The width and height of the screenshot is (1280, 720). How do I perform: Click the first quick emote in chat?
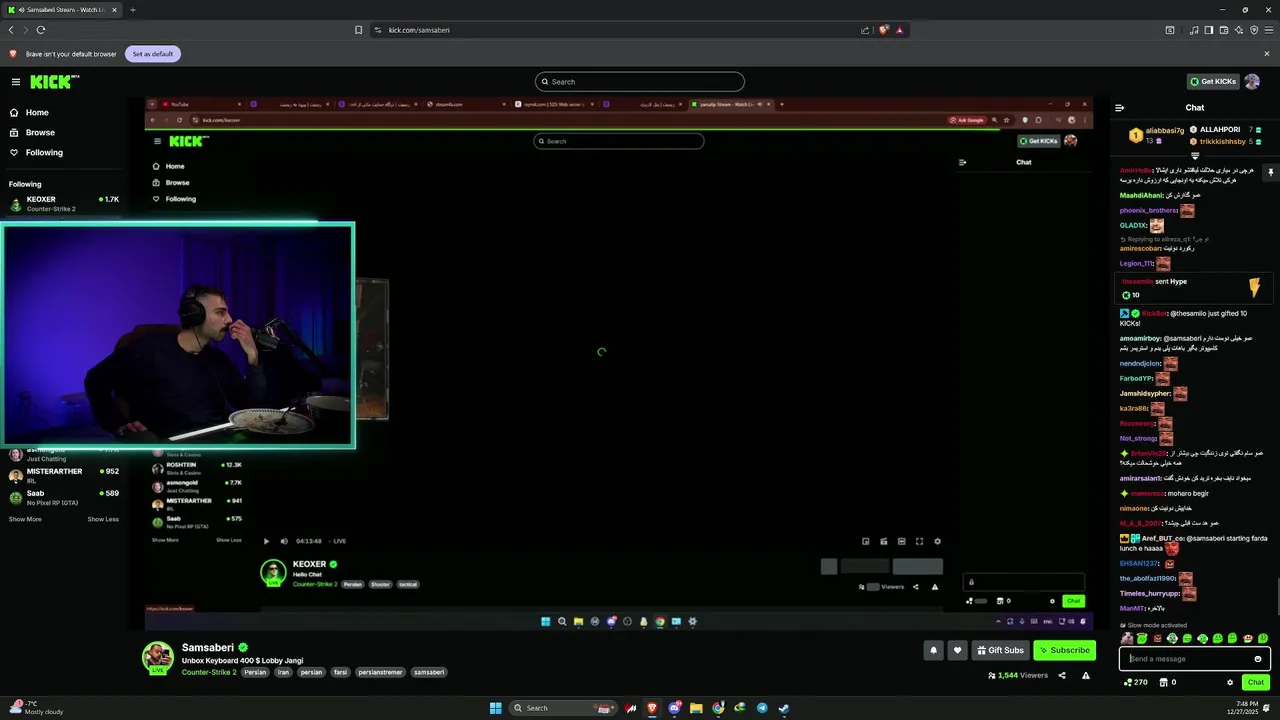pyautogui.click(x=1127, y=638)
